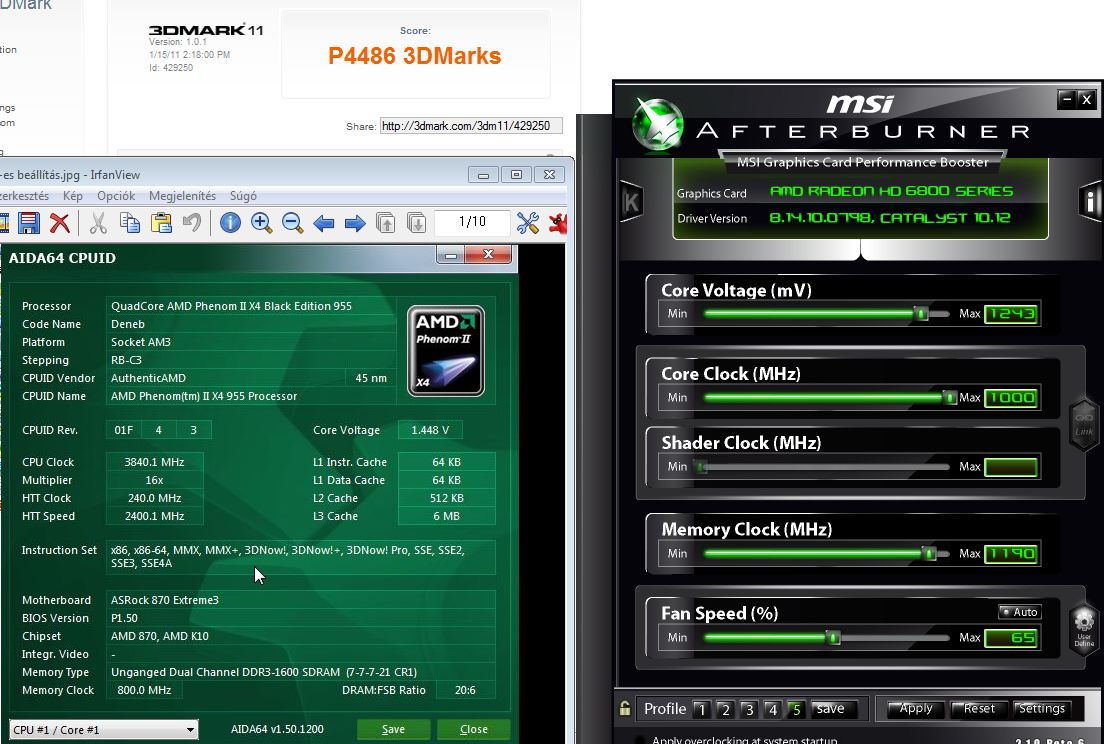Viewport: 1104px width, 744px height.
Task: Zoom out with the minus magnifier icon
Action: tap(292, 223)
